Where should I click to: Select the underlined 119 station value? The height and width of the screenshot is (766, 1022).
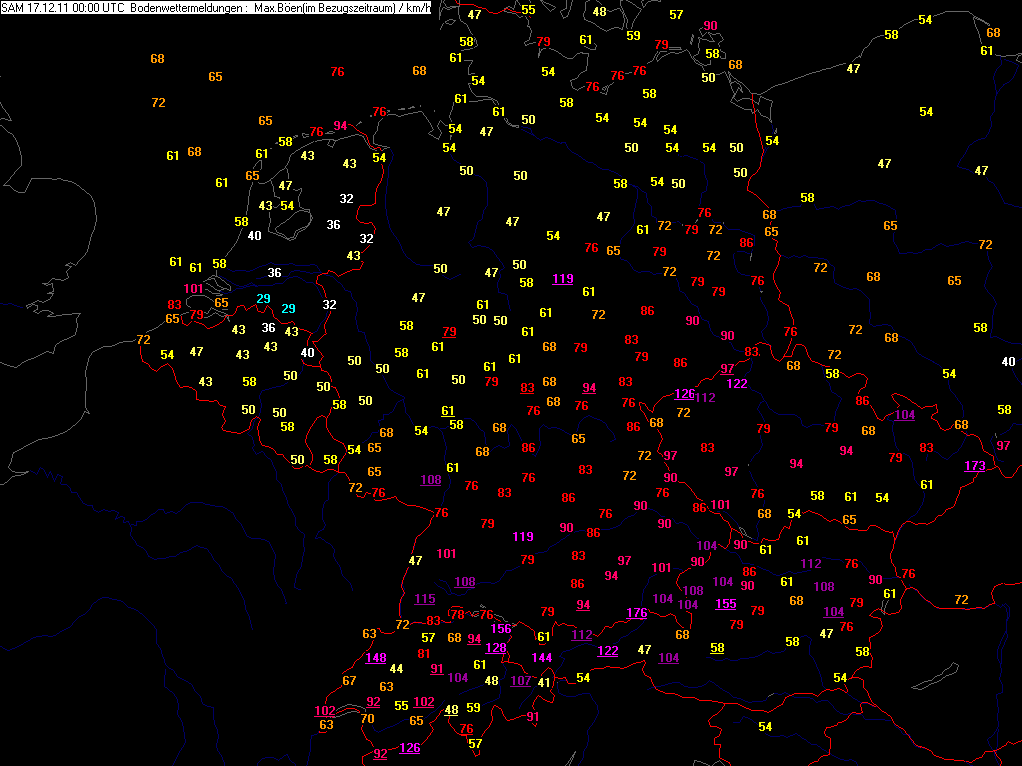(562, 279)
